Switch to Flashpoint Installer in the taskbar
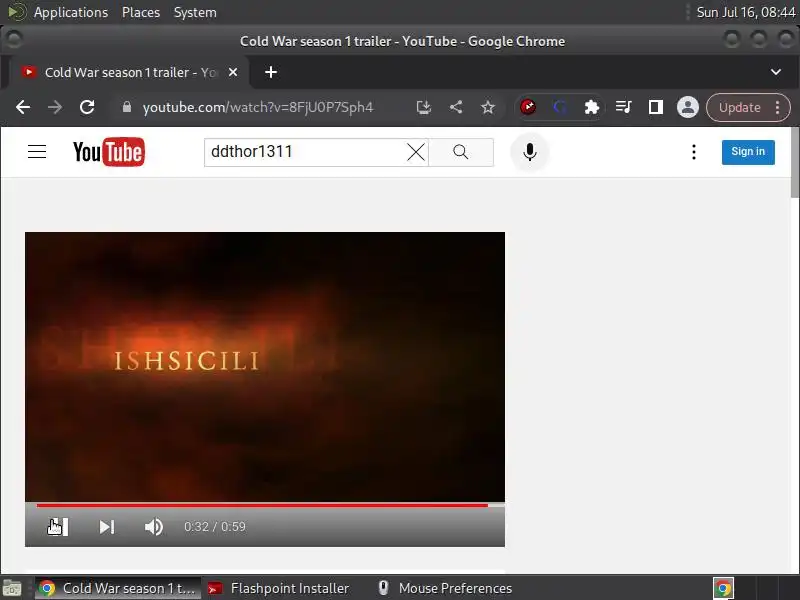The width and height of the screenshot is (800, 600). 279,588
